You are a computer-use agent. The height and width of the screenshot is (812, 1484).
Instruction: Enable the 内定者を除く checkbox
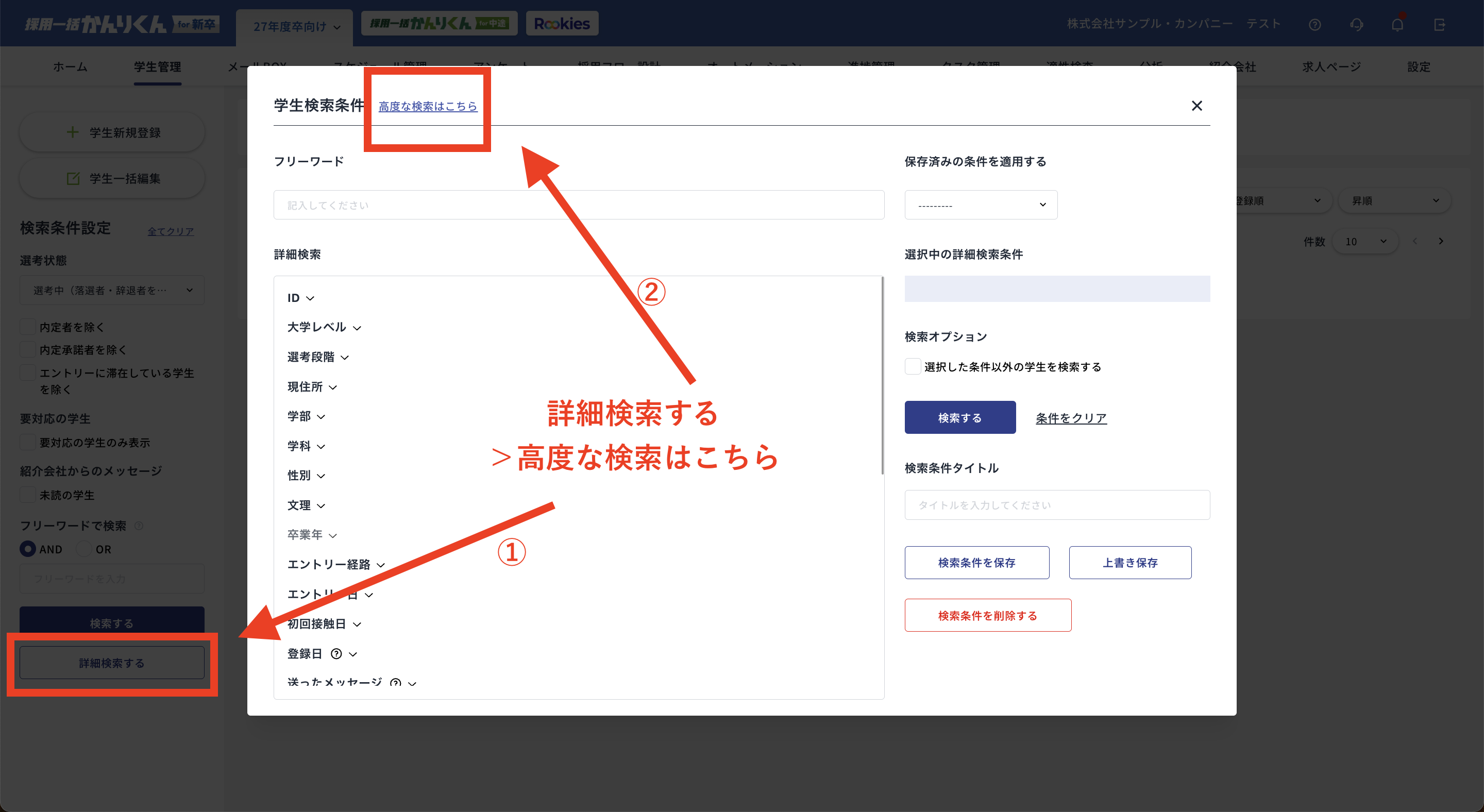(x=27, y=326)
